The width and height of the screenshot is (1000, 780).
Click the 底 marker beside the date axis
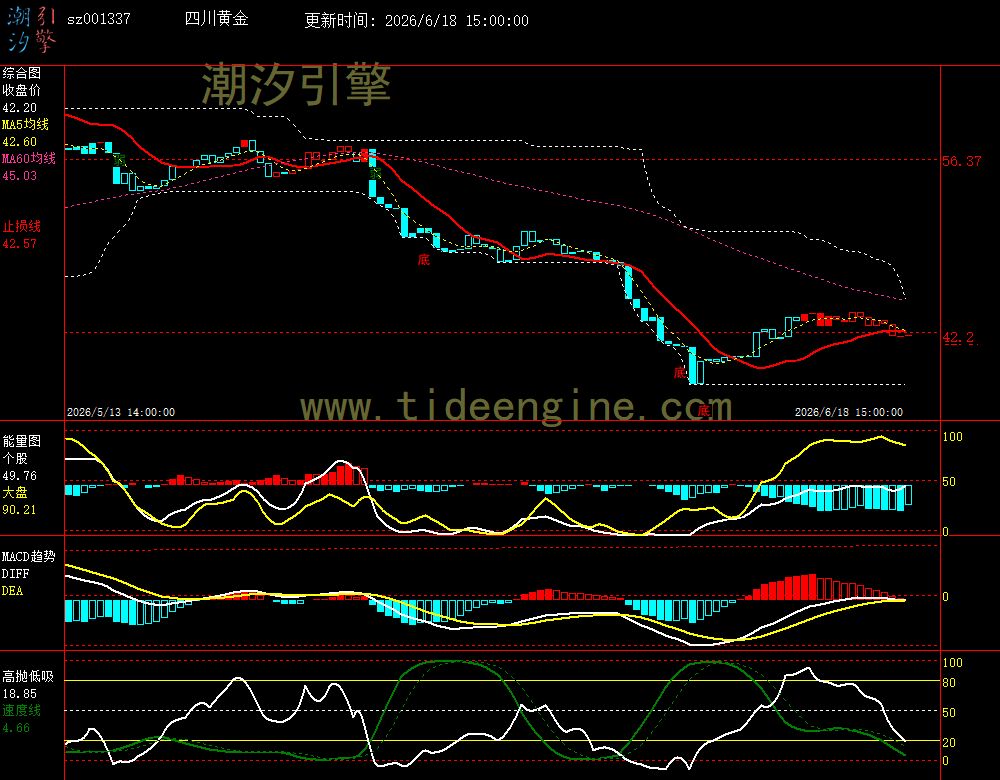703,410
